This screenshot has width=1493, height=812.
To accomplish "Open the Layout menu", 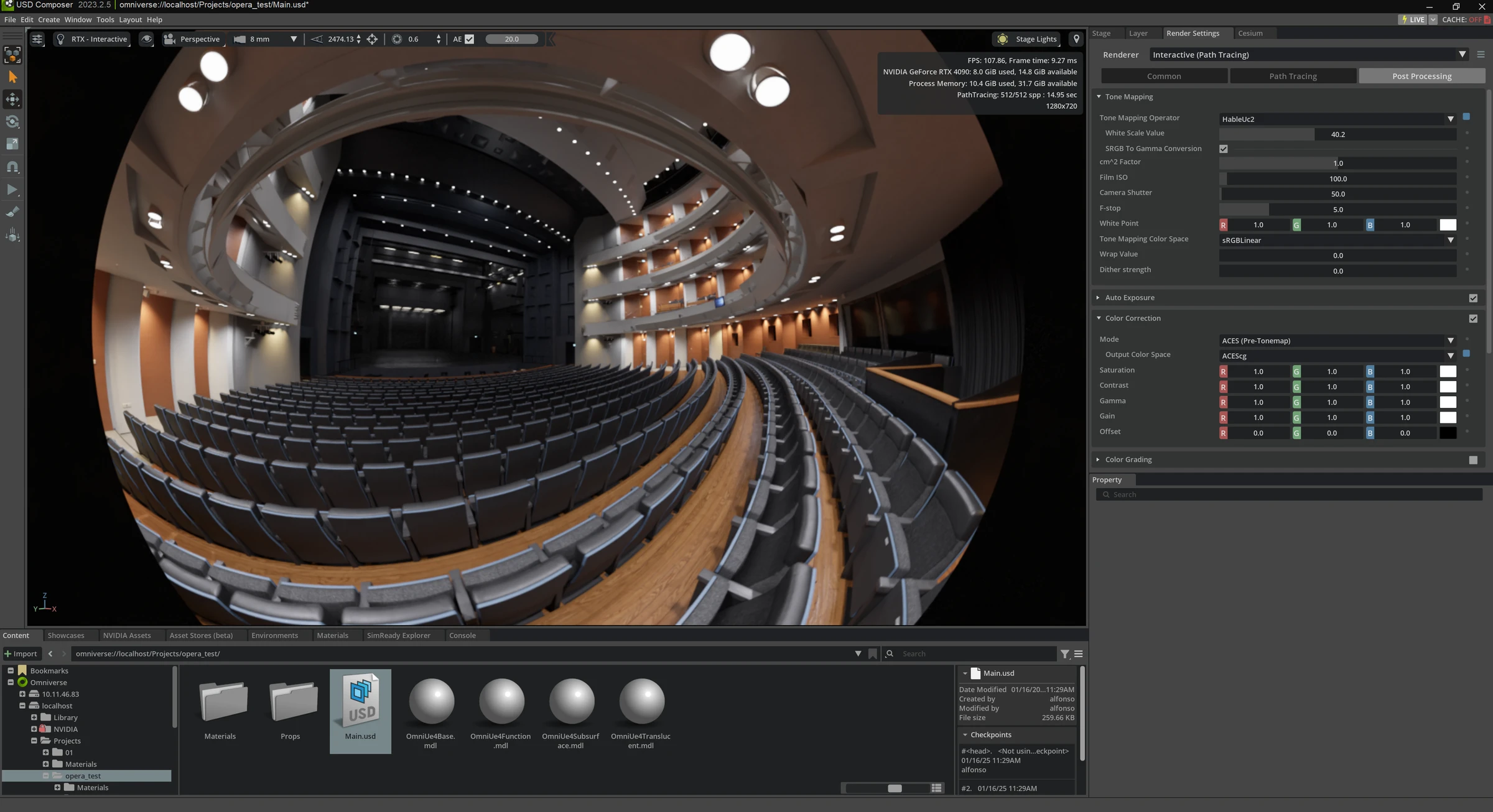I will [x=130, y=20].
